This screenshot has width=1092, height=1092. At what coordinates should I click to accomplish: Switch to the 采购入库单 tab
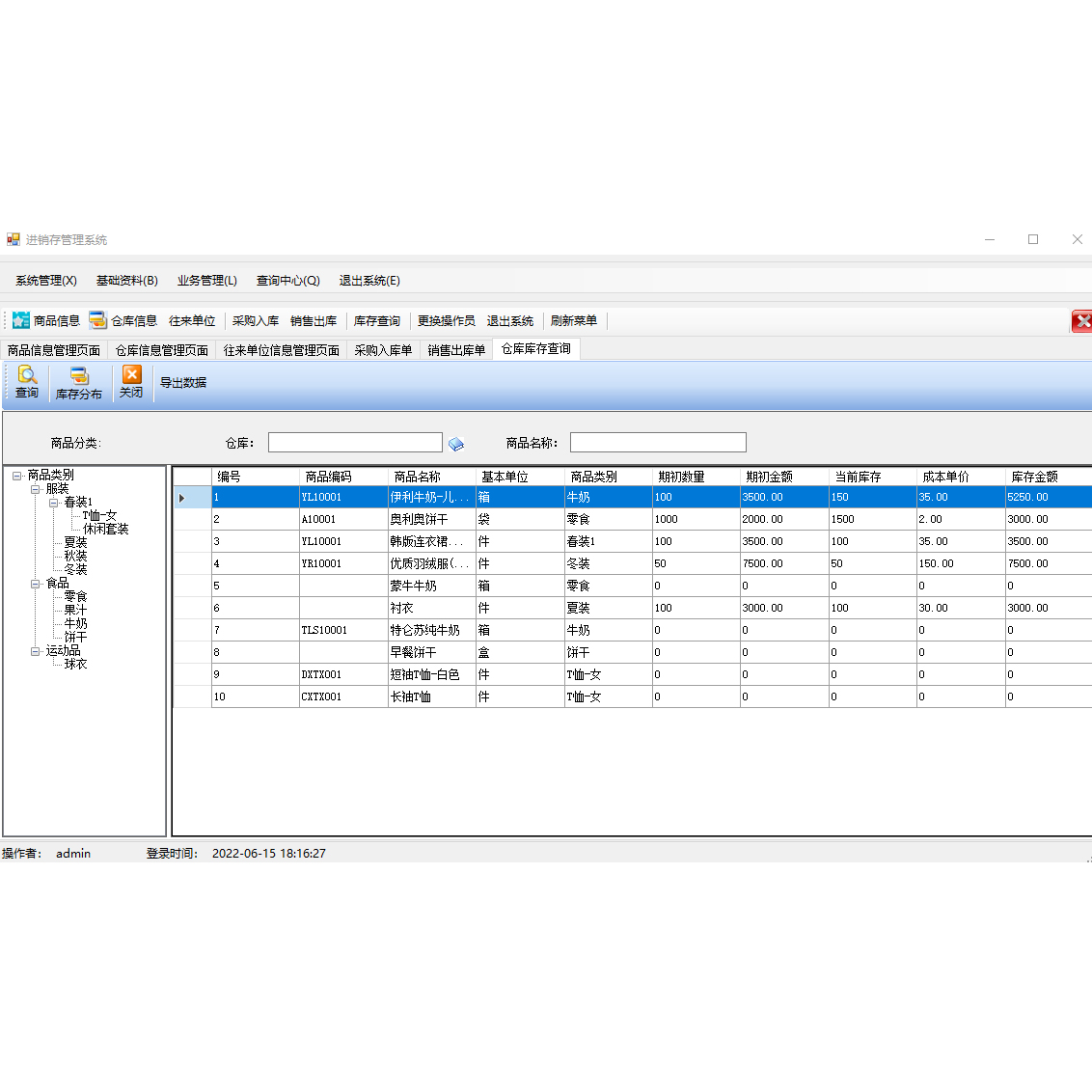[x=383, y=350]
